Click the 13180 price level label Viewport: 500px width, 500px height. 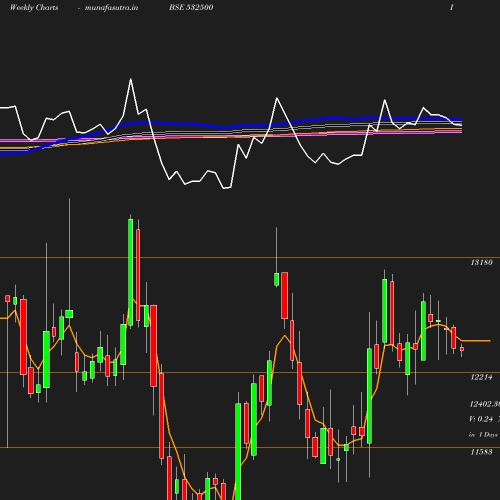tap(481, 262)
